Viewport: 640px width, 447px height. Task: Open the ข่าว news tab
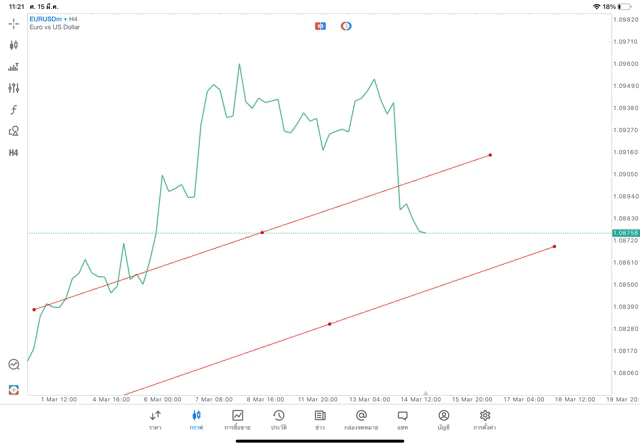click(320, 420)
